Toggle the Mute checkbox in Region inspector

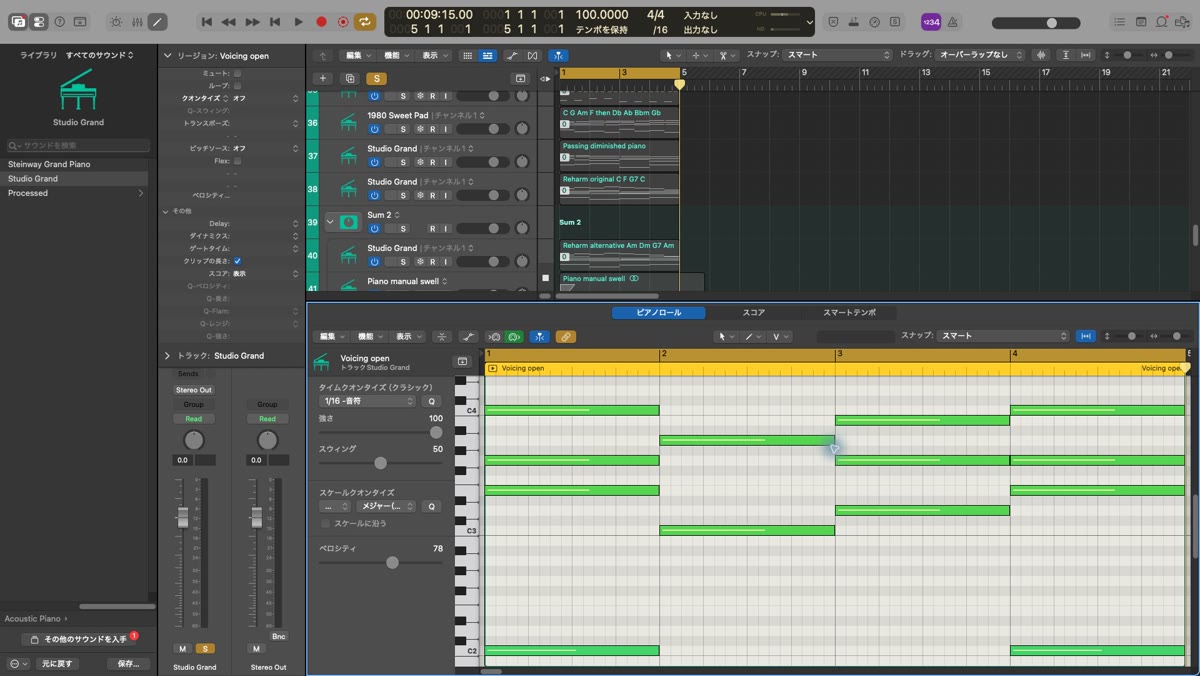pyautogui.click(x=237, y=73)
